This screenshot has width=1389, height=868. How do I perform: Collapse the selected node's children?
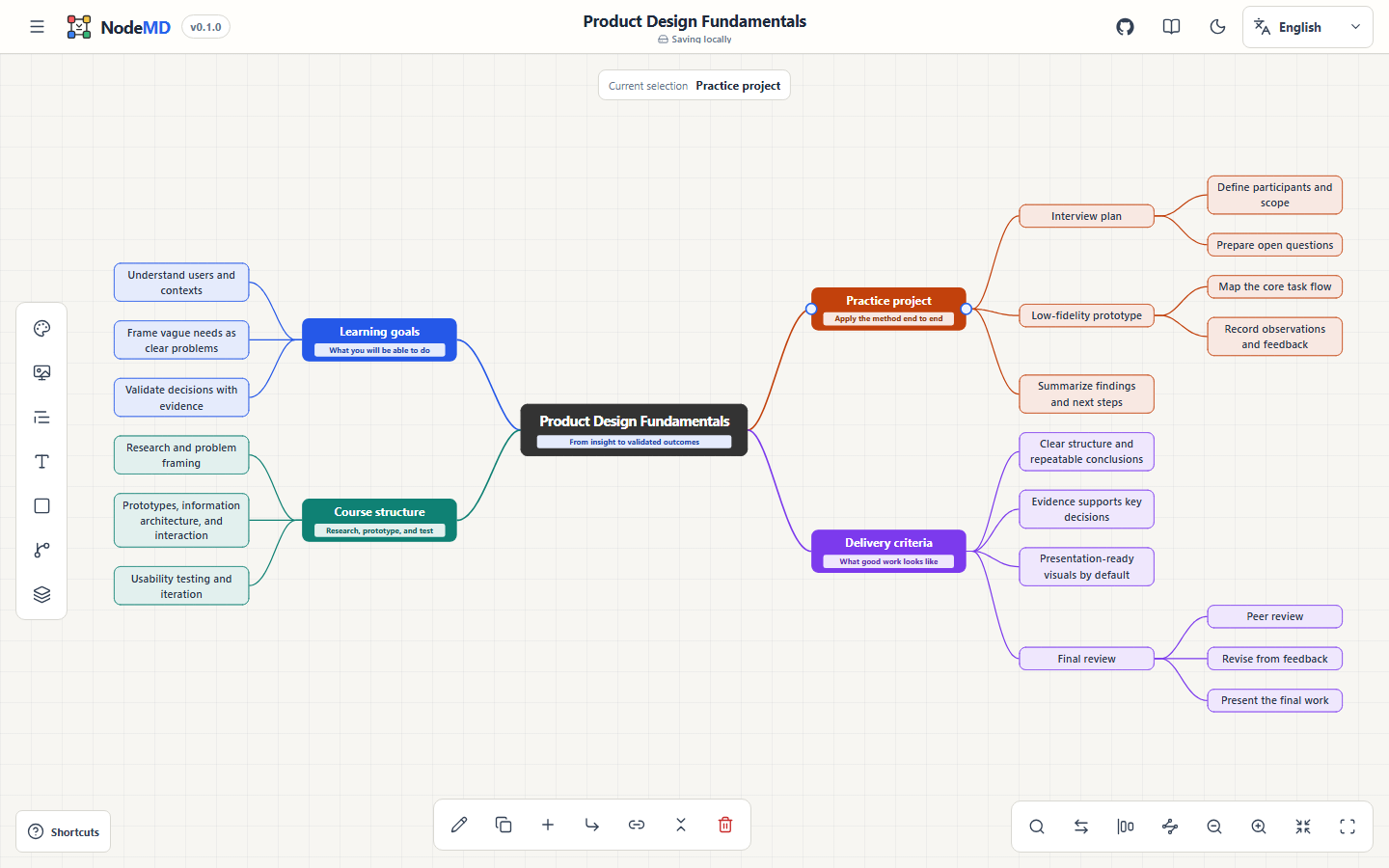coord(681,825)
